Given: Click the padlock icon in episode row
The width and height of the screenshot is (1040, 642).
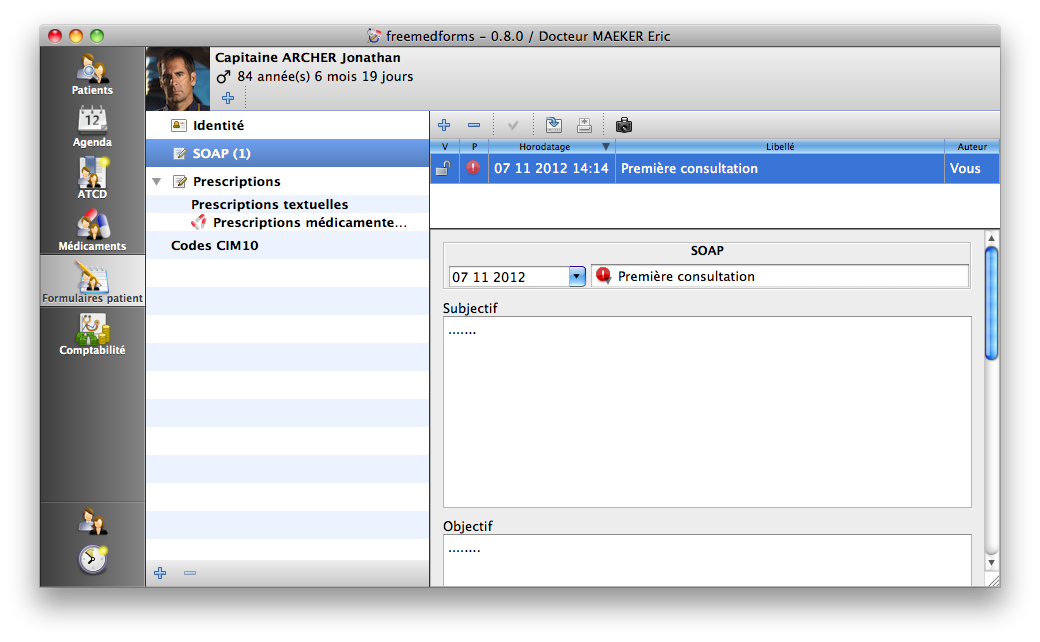Looking at the screenshot, I should coord(443,168).
